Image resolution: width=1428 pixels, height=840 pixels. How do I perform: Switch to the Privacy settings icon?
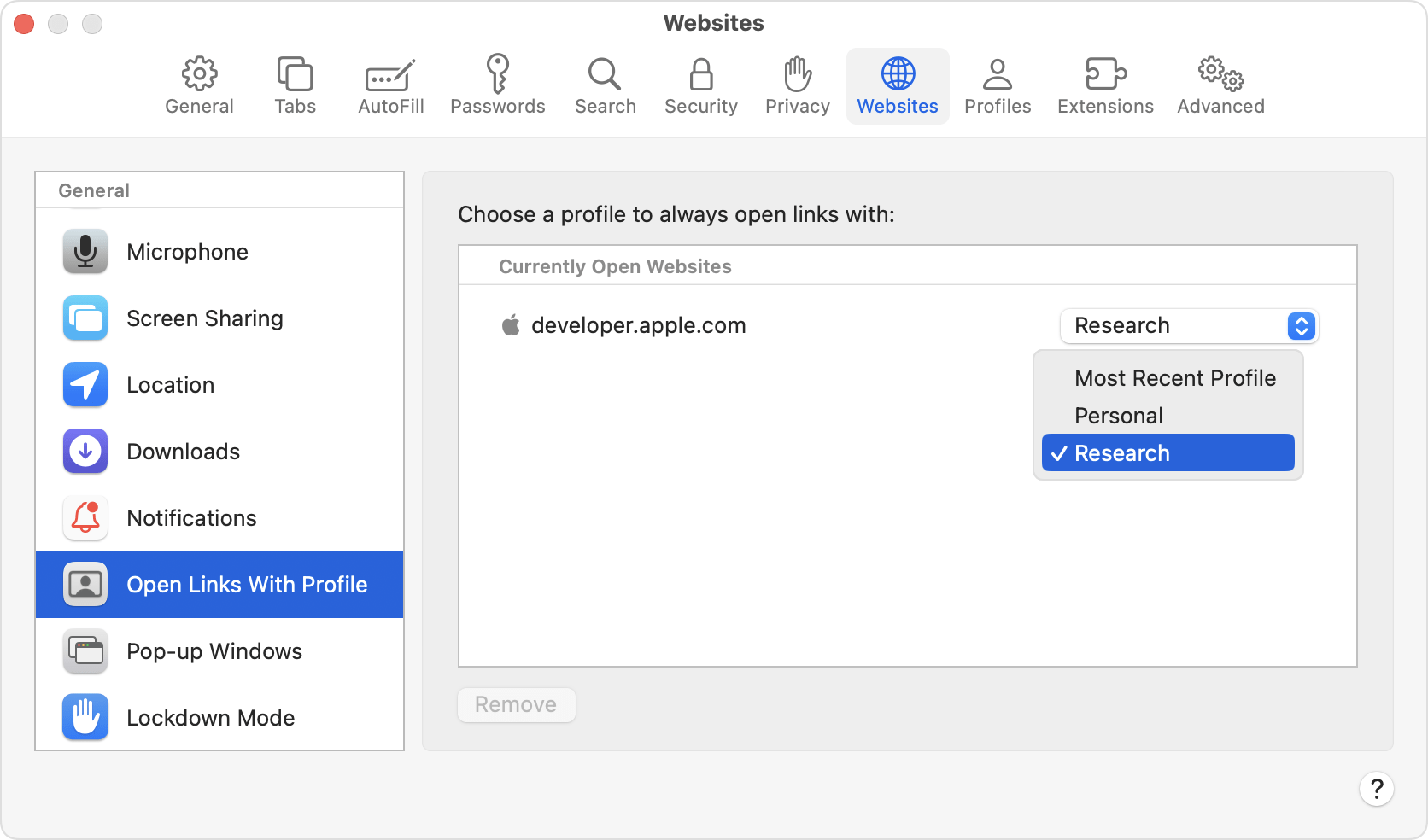pyautogui.click(x=796, y=85)
